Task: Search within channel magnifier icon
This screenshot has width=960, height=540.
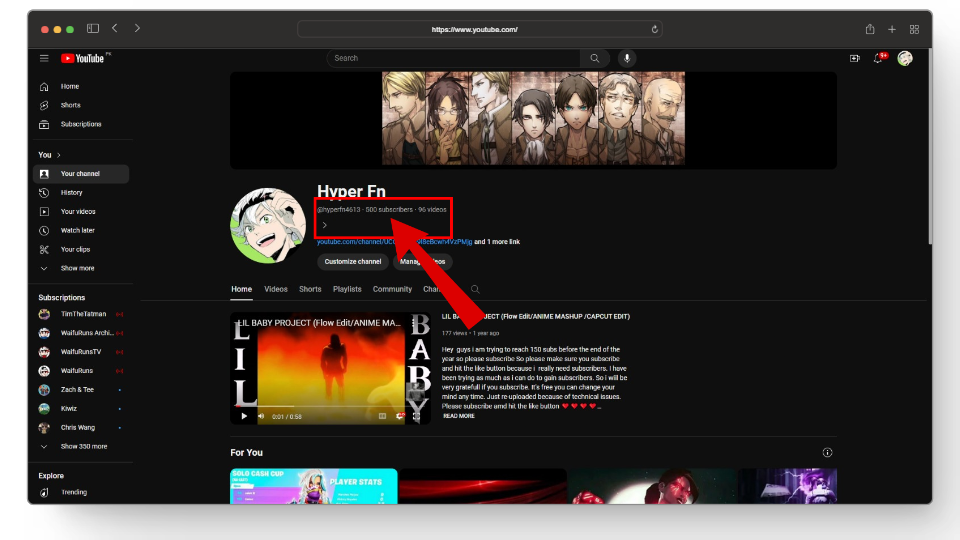Action: click(475, 289)
